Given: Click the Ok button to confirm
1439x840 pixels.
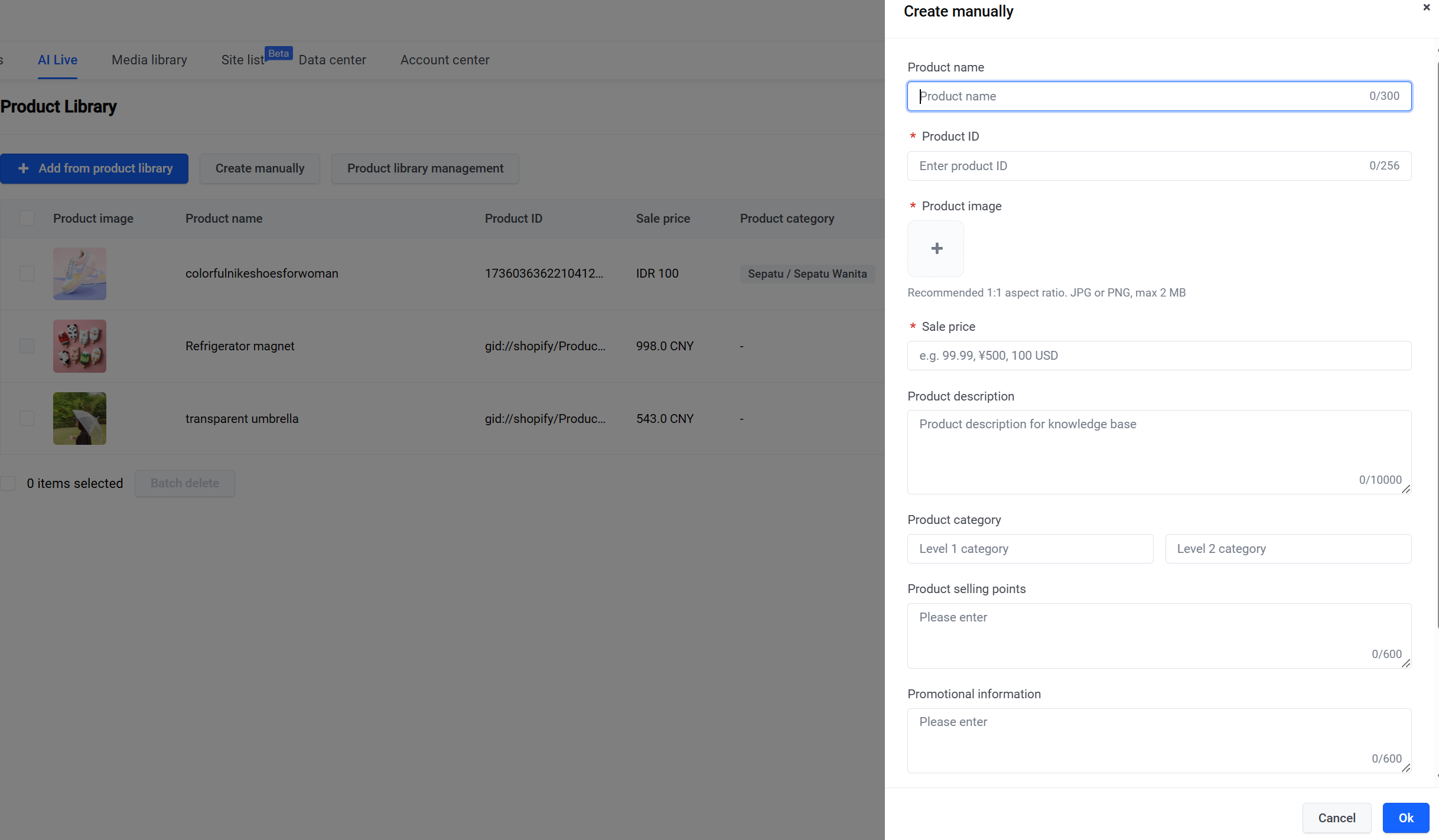Looking at the screenshot, I should tap(1406, 818).
